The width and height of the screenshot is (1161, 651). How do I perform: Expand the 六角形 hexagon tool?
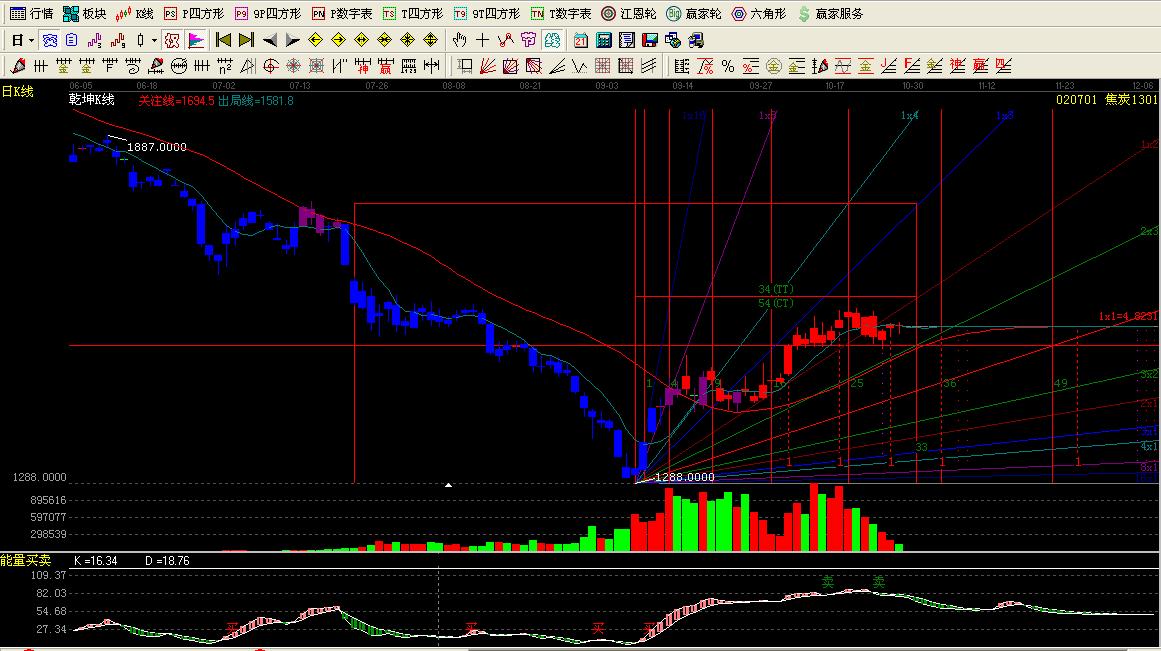pyautogui.click(x=758, y=14)
